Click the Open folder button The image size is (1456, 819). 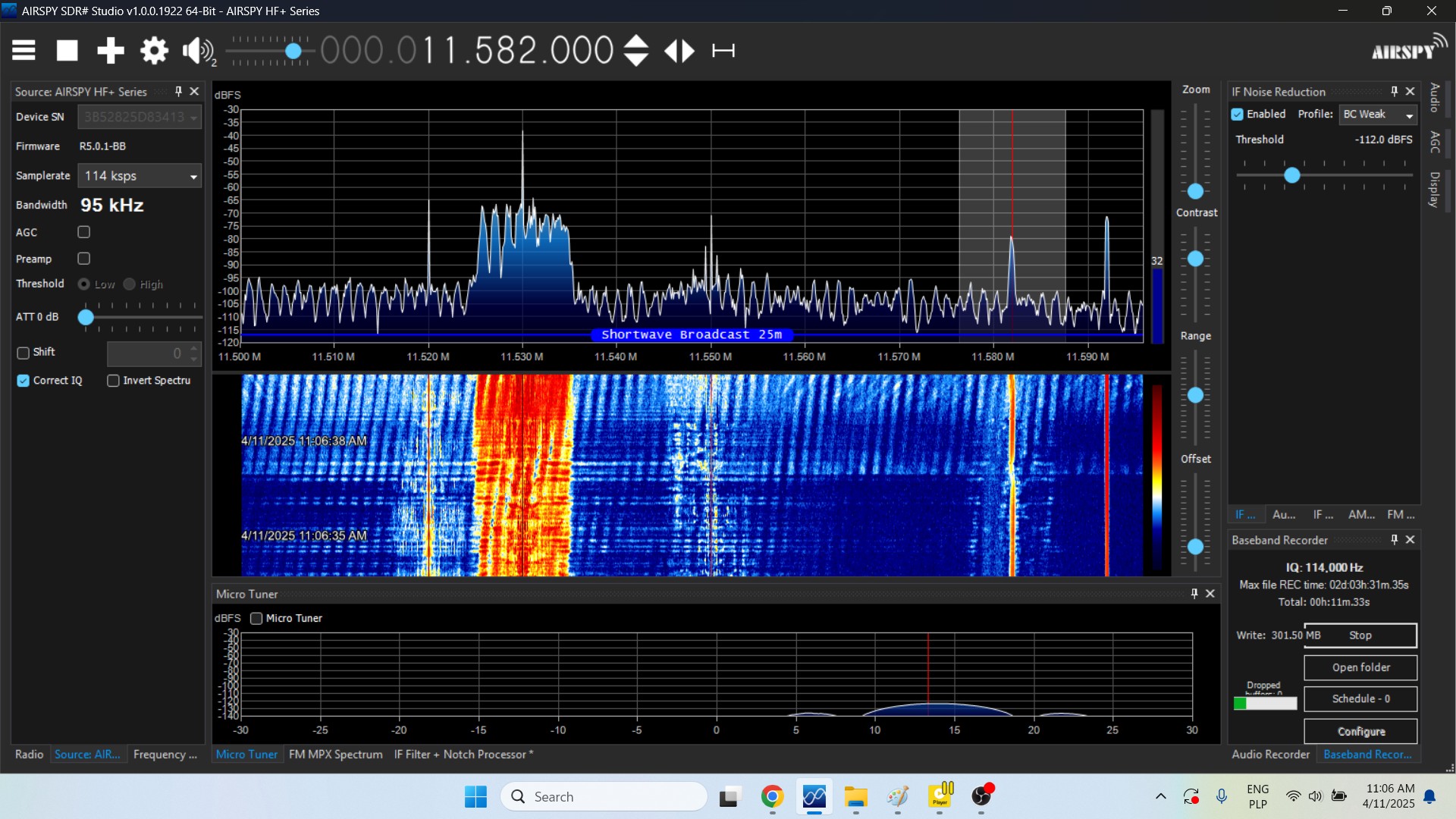[x=1360, y=667]
